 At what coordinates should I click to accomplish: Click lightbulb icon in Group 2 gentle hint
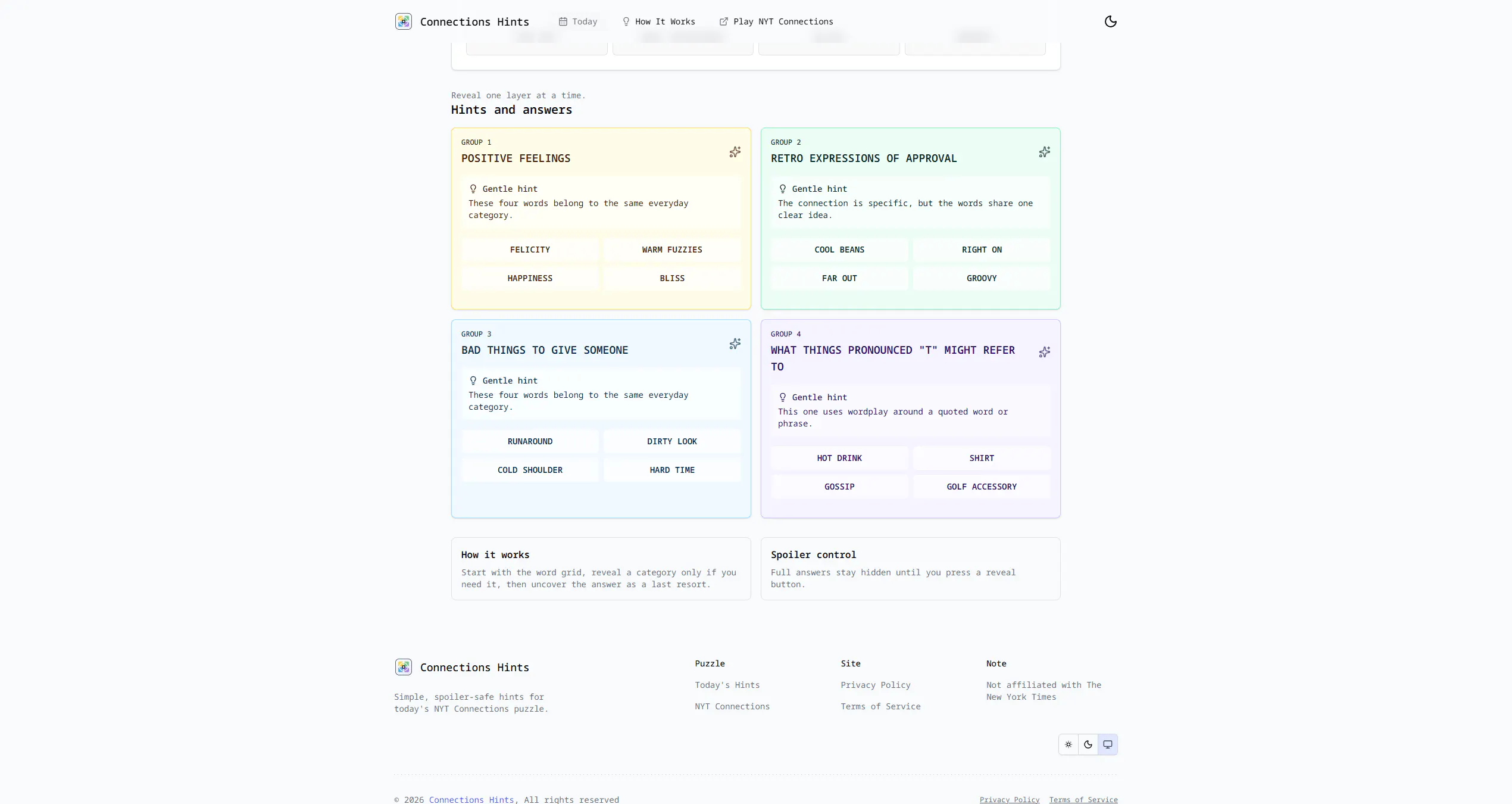pyautogui.click(x=783, y=189)
